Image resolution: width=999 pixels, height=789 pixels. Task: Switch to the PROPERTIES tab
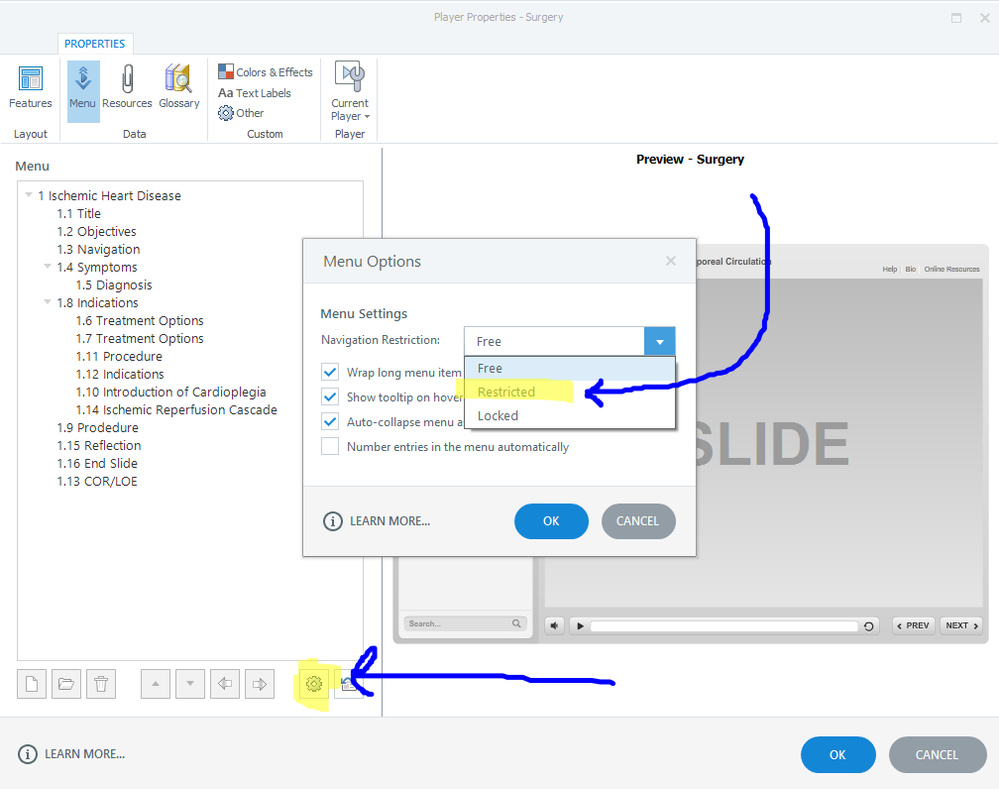pyautogui.click(x=95, y=43)
